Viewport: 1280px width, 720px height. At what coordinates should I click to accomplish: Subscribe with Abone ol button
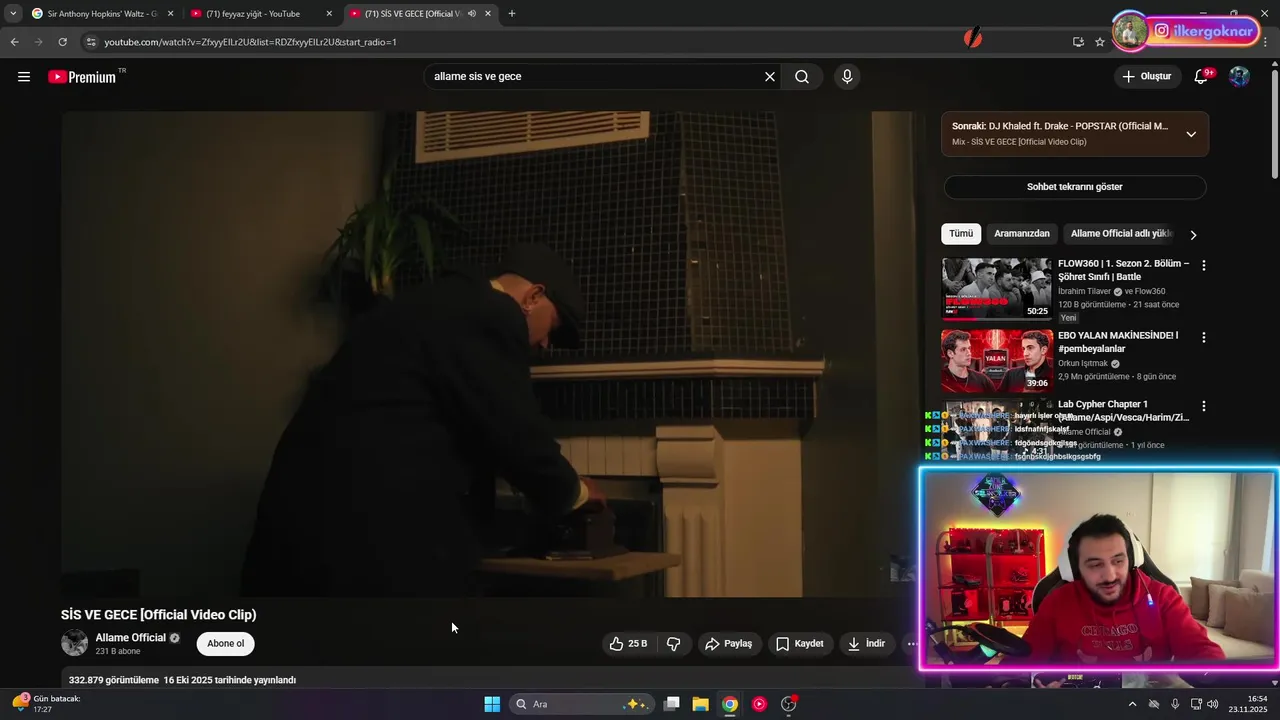(x=226, y=644)
